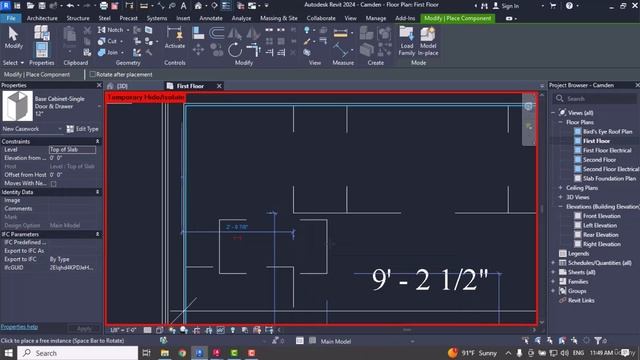Select the Align tool in Modify panel
The height and width of the screenshot is (360, 640).
coord(198,33)
